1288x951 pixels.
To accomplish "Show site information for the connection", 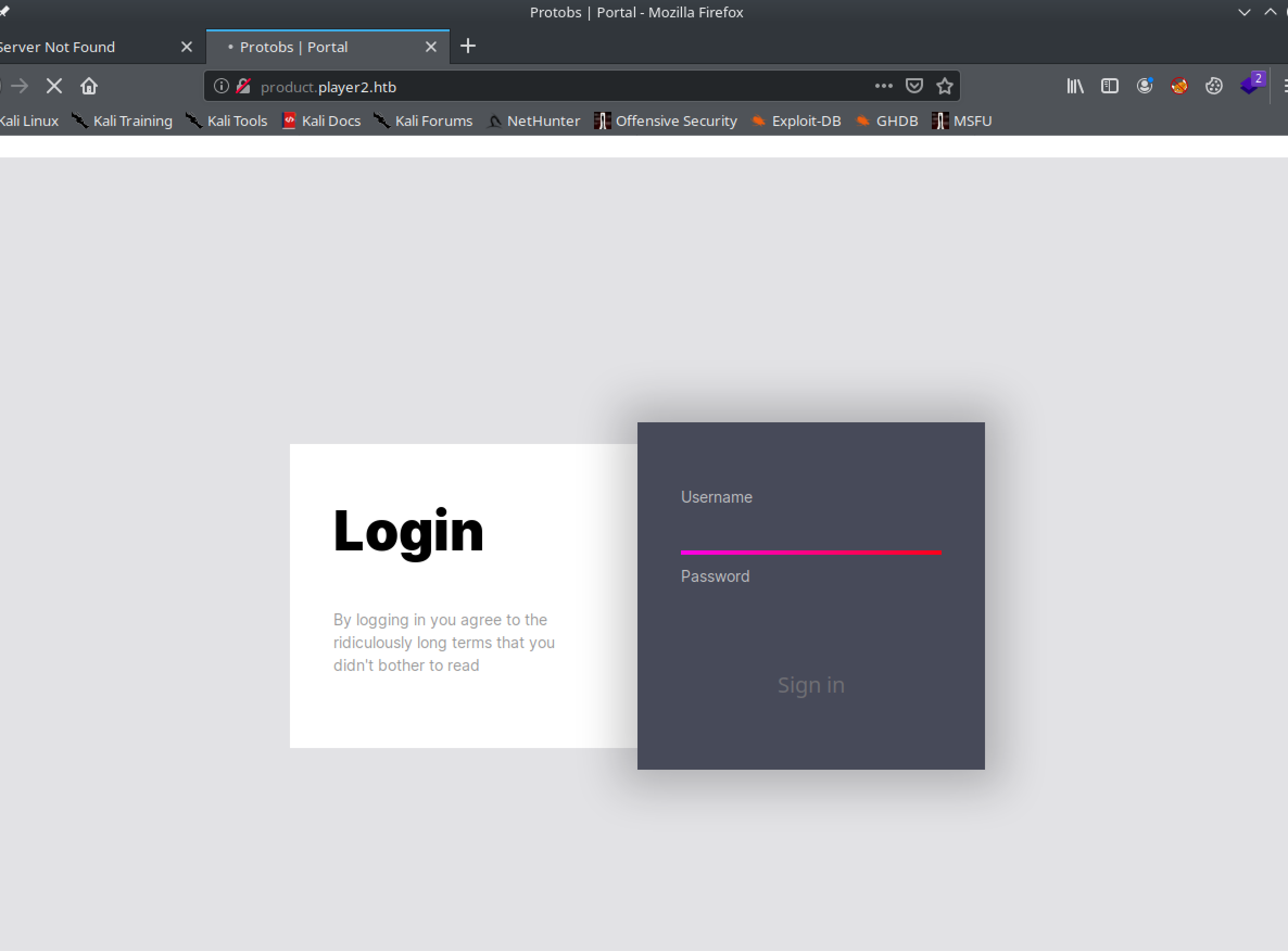I will tap(221, 86).
